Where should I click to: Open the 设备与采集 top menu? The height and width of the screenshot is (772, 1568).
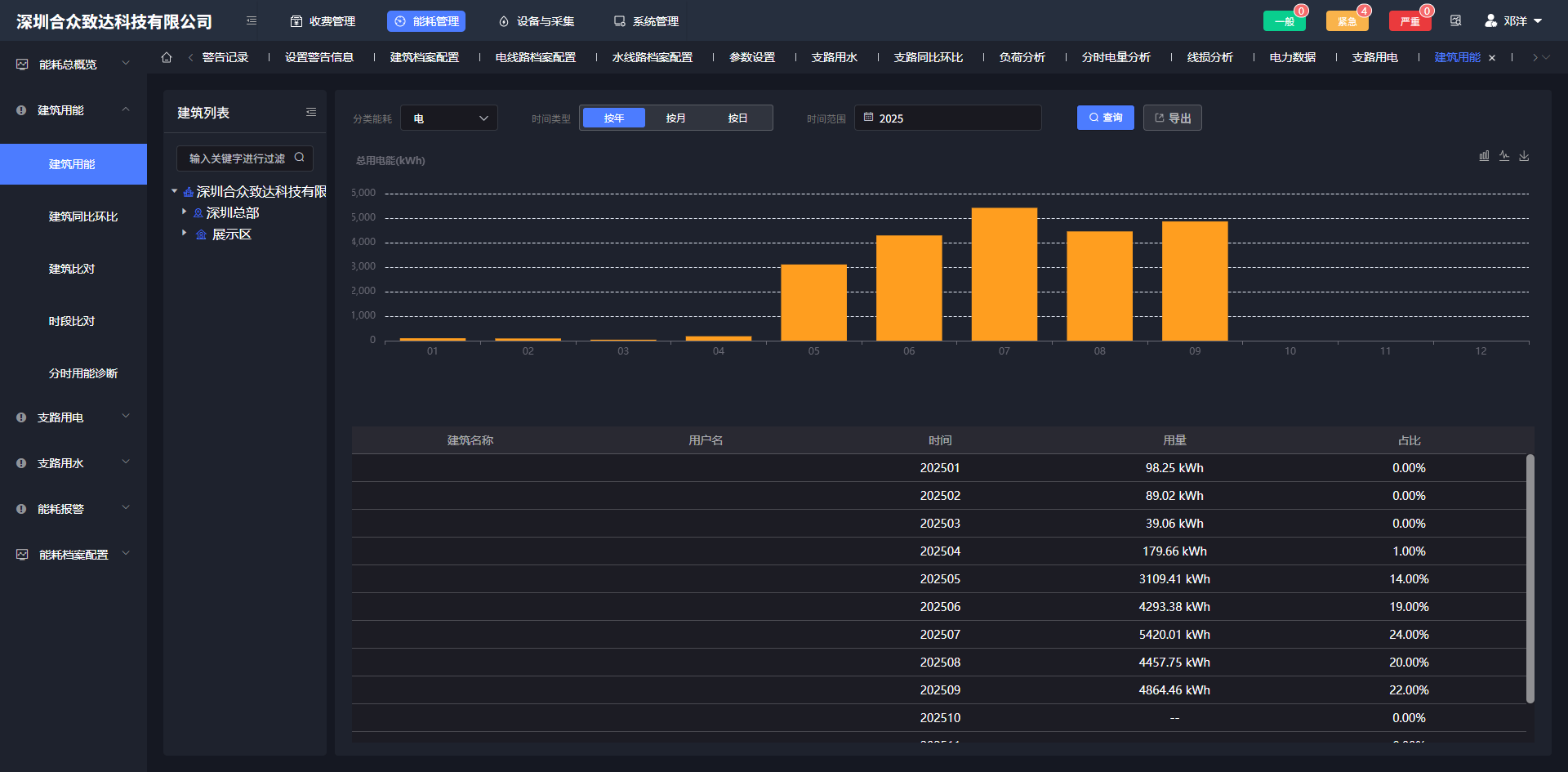(x=537, y=21)
